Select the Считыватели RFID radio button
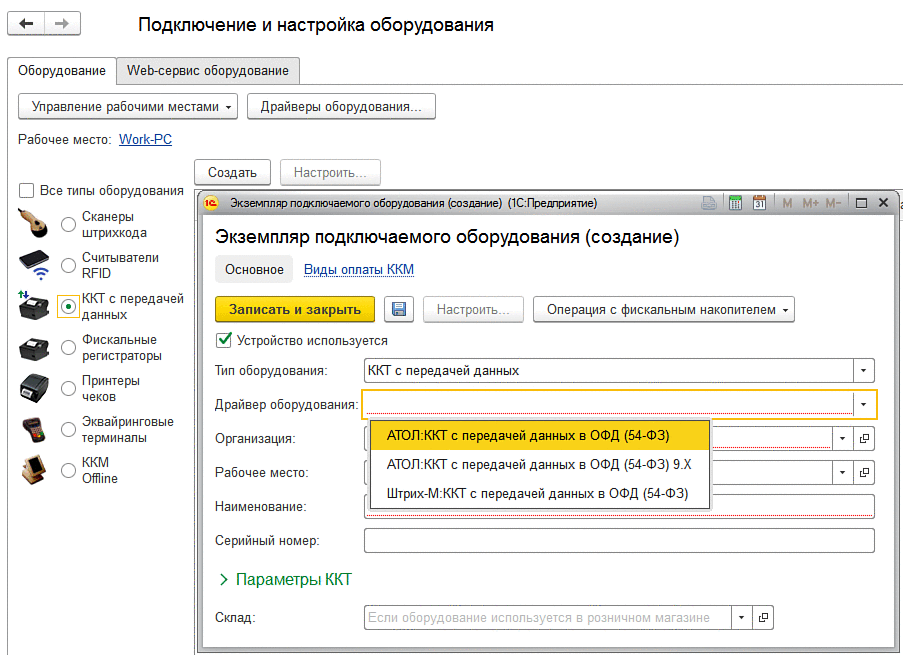 [x=69, y=265]
